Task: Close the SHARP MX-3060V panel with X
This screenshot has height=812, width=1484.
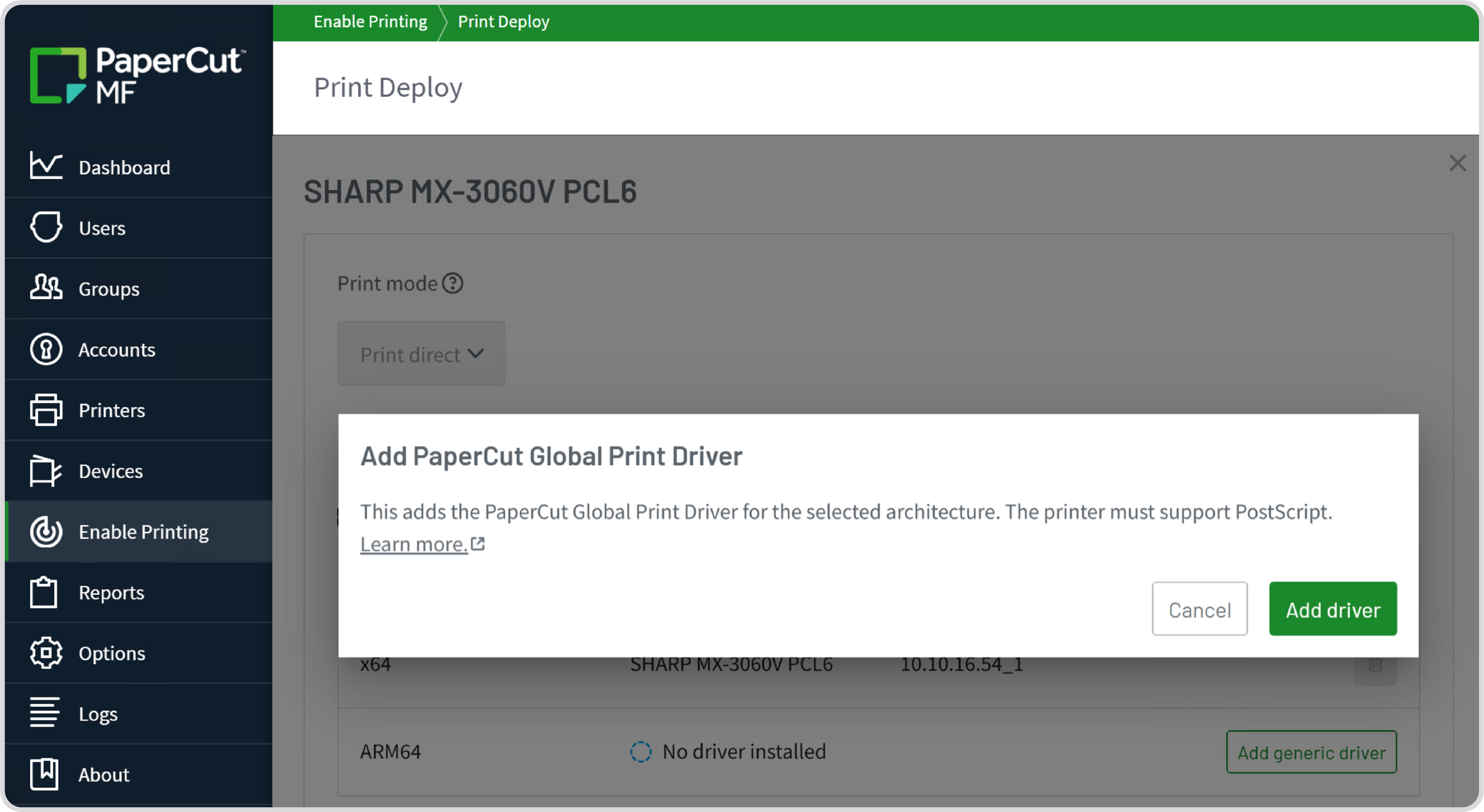Action: 1457,163
